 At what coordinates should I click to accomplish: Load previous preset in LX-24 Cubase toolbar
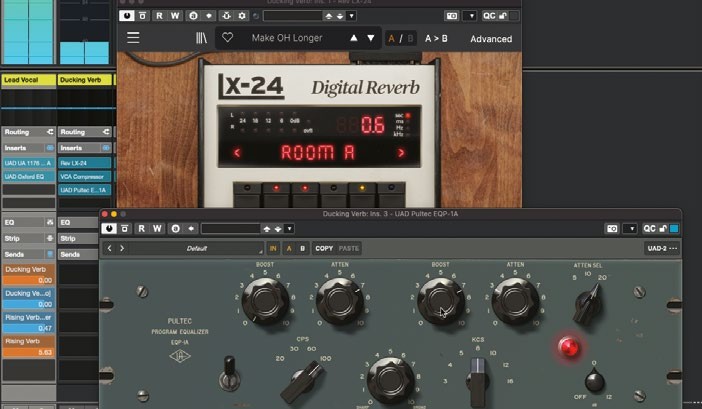[x=329, y=16]
